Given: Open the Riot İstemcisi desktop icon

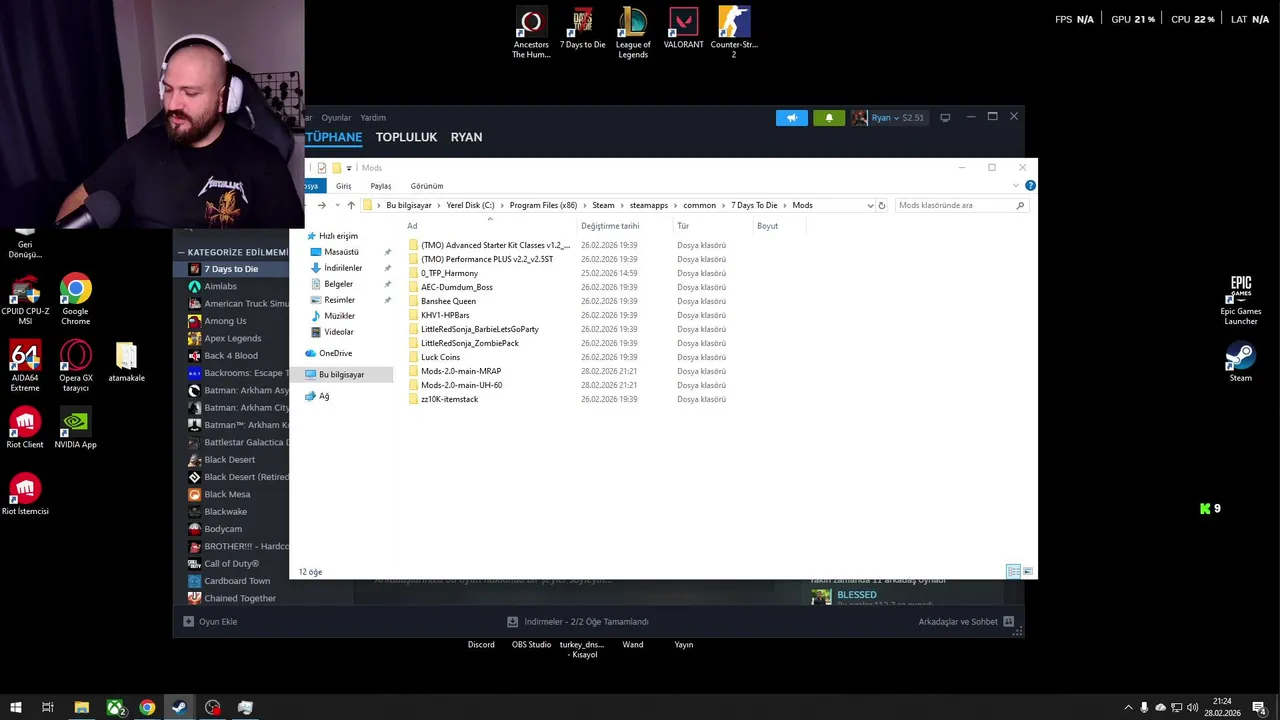Looking at the screenshot, I should (x=25, y=495).
